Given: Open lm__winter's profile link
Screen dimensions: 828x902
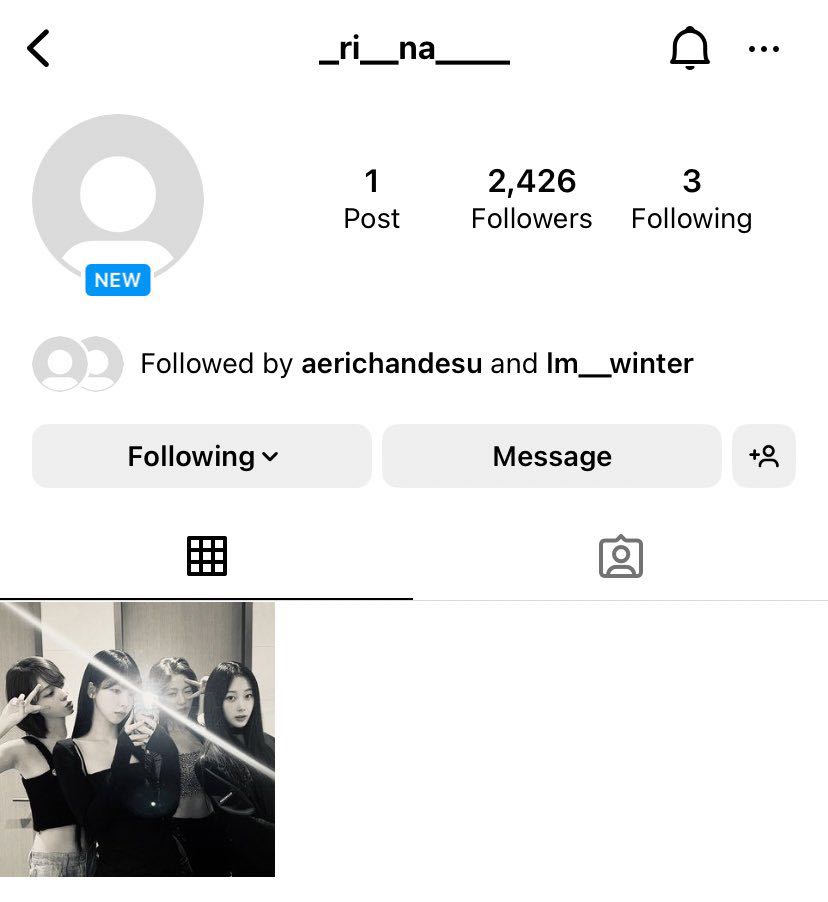Looking at the screenshot, I should click(x=620, y=364).
